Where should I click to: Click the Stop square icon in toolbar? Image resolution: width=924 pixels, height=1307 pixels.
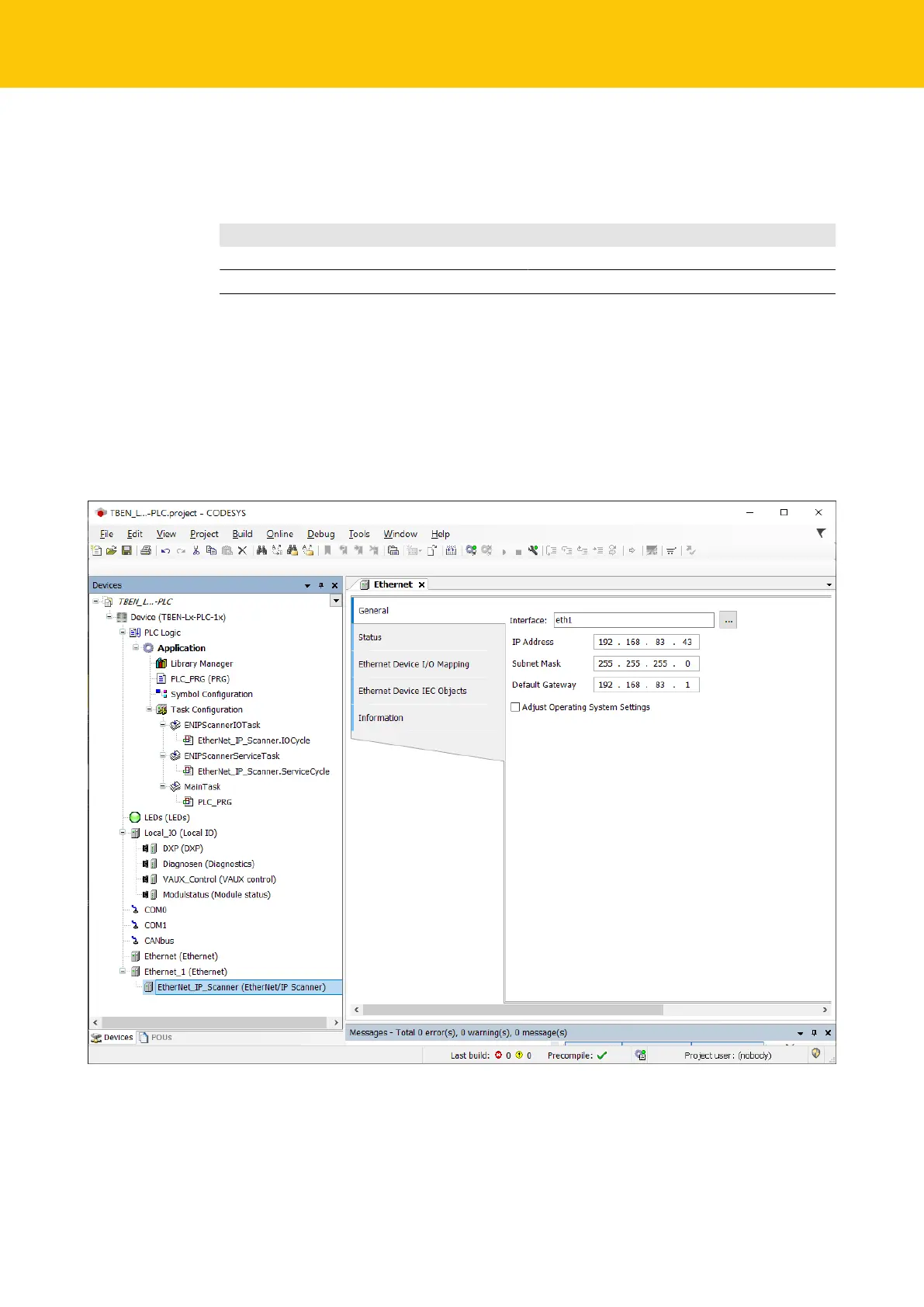[518, 552]
